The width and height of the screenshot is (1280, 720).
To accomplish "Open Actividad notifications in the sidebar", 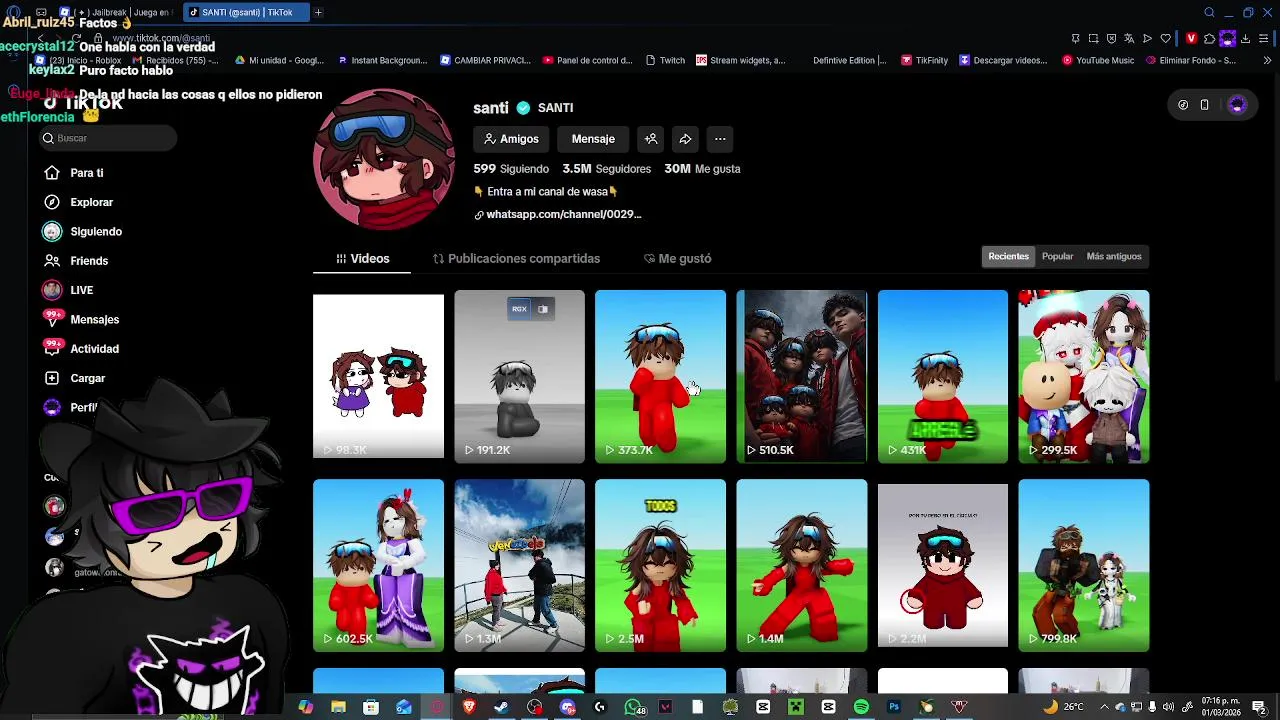I will coord(81,349).
